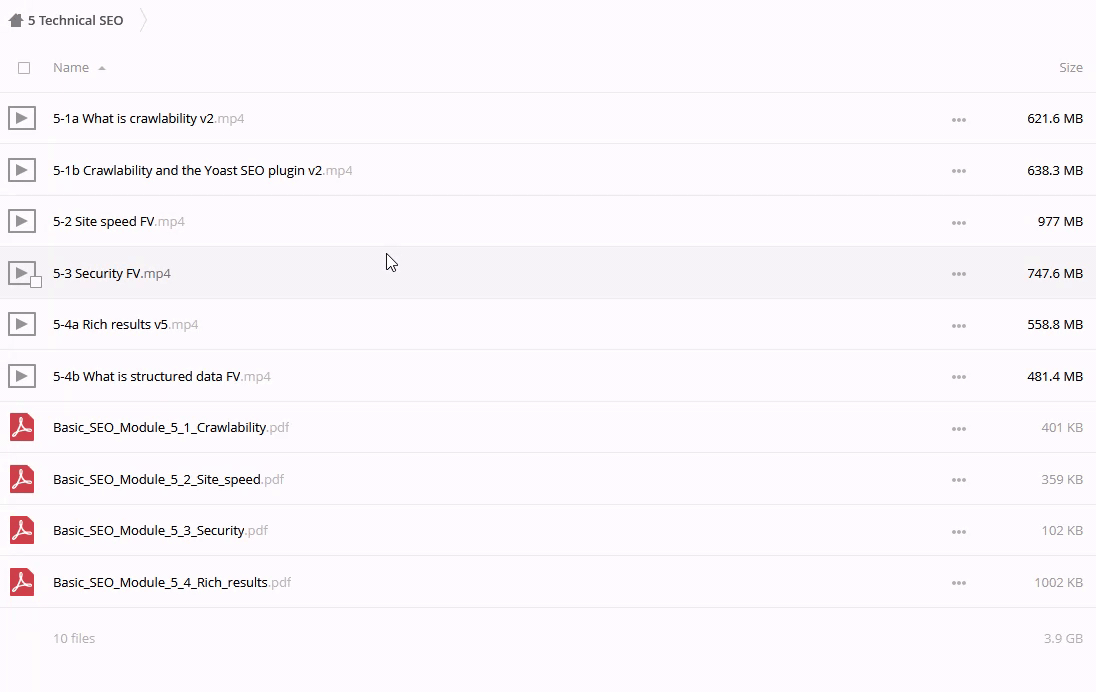Screen dimensions: 1096x692
Task: Open more options for 5-4b structured data
Action: (x=958, y=377)
